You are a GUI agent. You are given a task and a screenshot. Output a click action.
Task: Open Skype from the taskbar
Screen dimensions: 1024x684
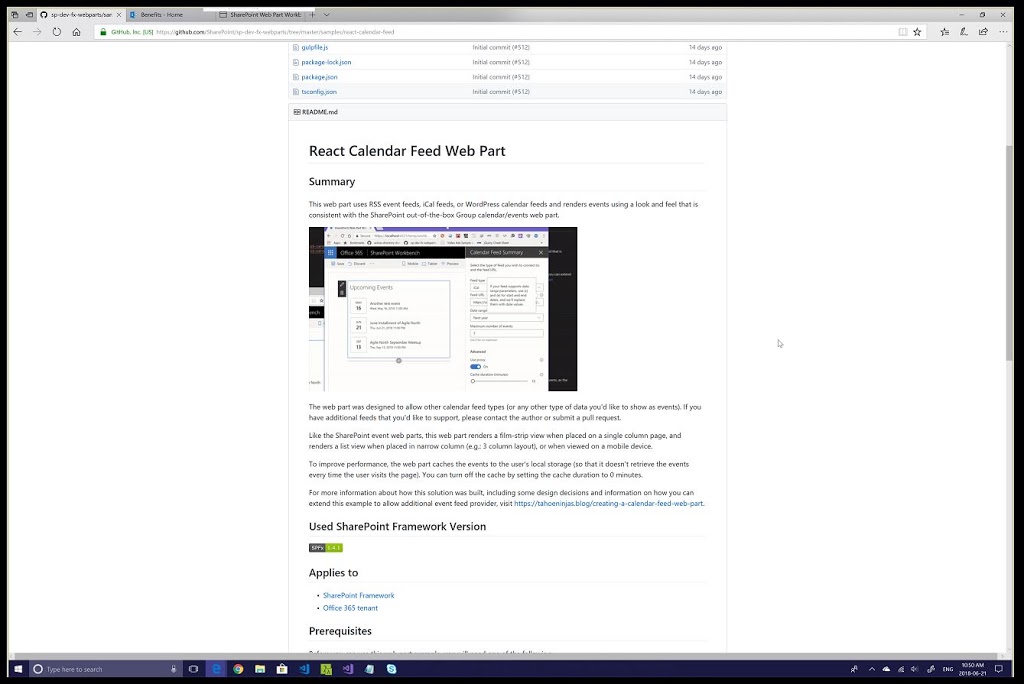tap(391, 669)
